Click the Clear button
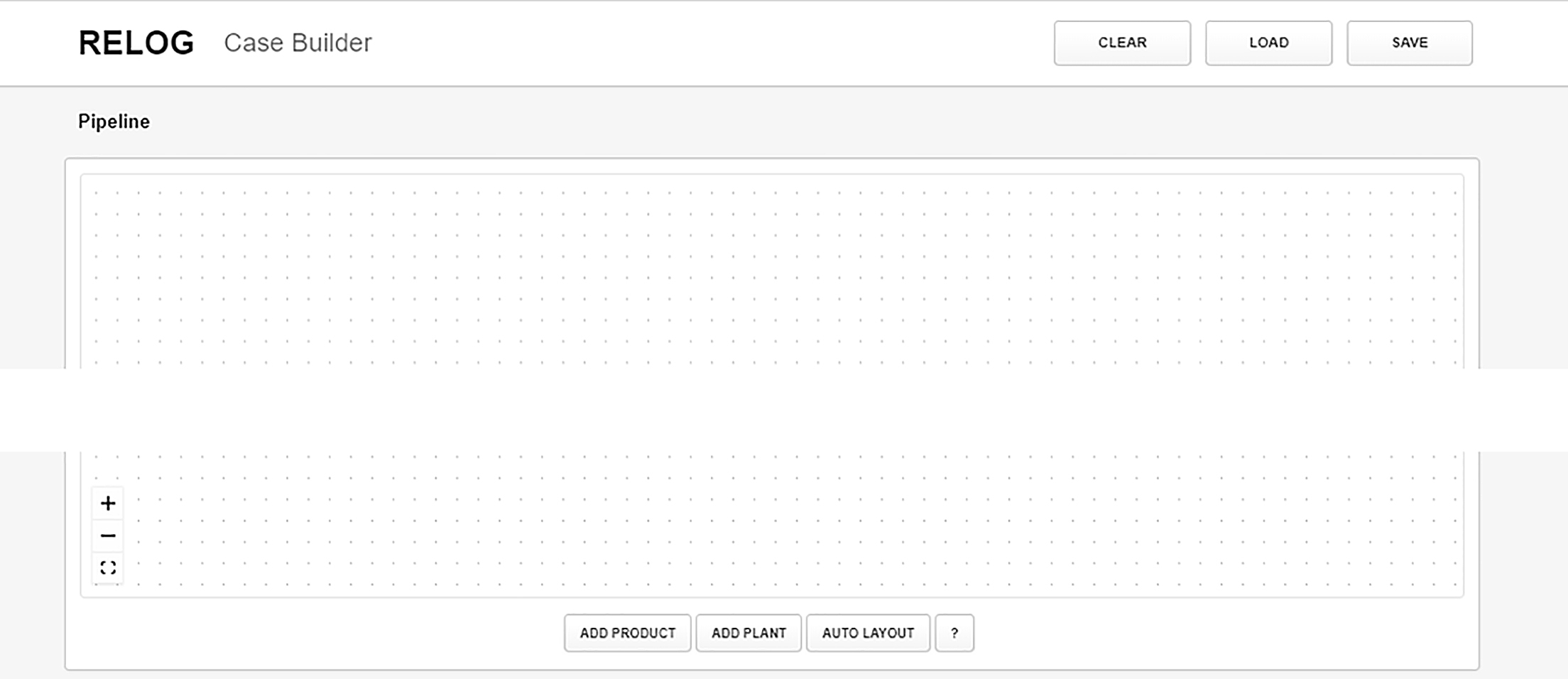The width and height of the screenshot is (1568, 679). pyautogui.click(x=1121, y=43)
